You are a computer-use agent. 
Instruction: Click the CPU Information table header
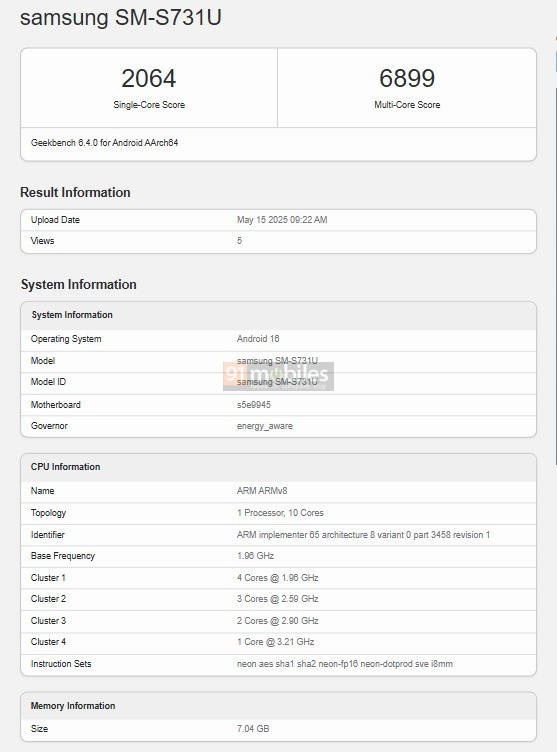(x=278, y=467)
